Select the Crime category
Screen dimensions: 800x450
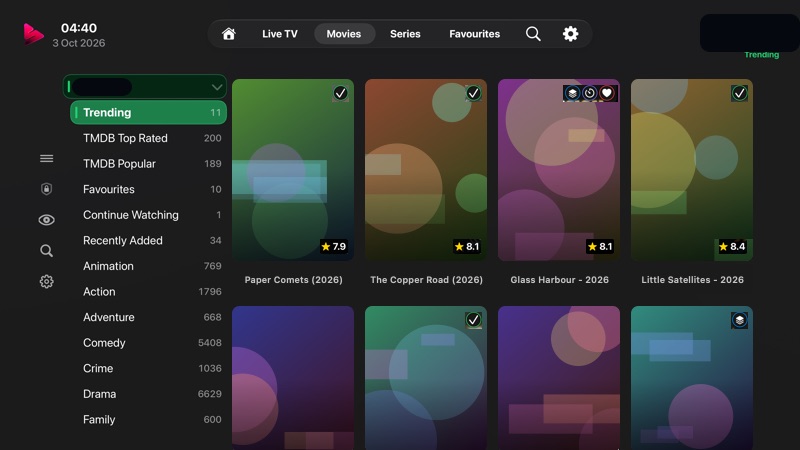148,368
